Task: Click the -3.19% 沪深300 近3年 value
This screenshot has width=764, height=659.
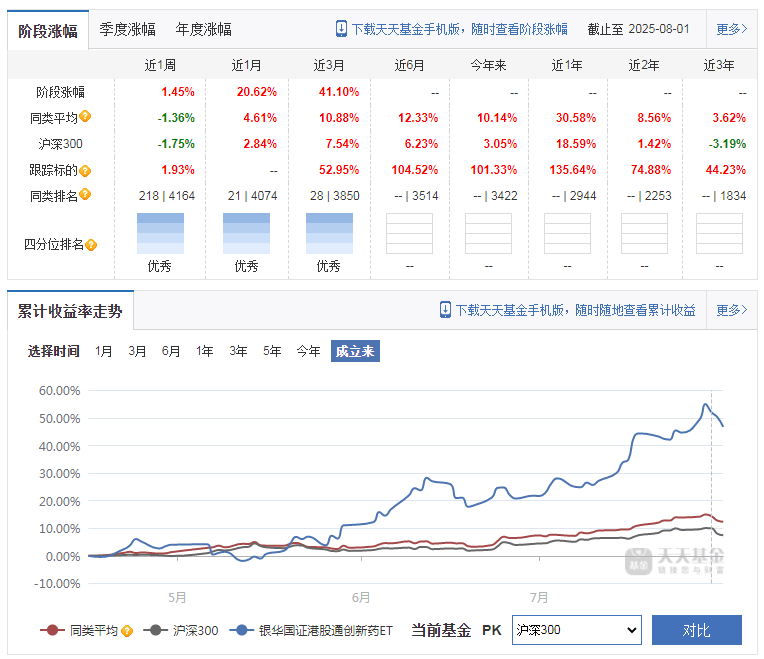Action: (727, 144)
